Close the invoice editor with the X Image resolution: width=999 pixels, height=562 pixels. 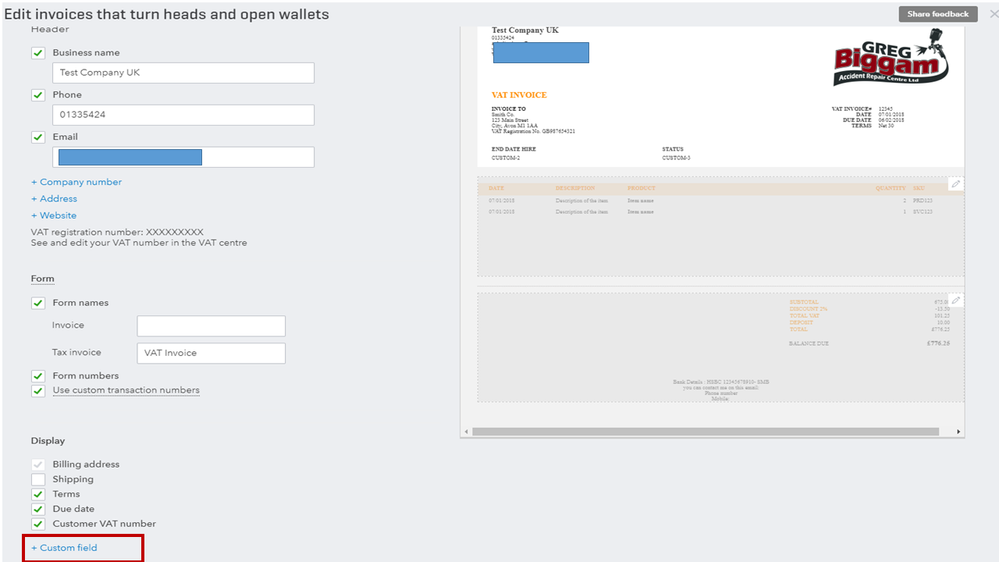point(993,13)
